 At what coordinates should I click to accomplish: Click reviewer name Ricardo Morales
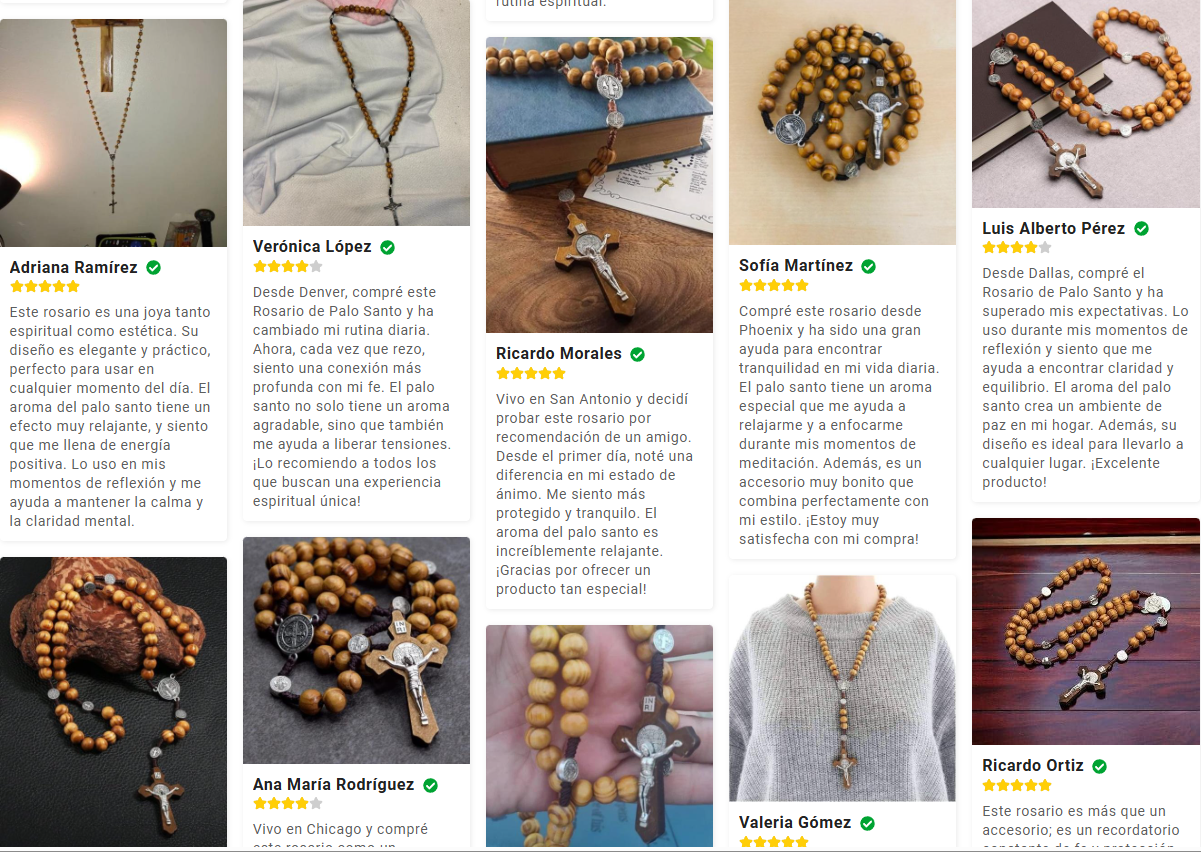pos(558,354)
